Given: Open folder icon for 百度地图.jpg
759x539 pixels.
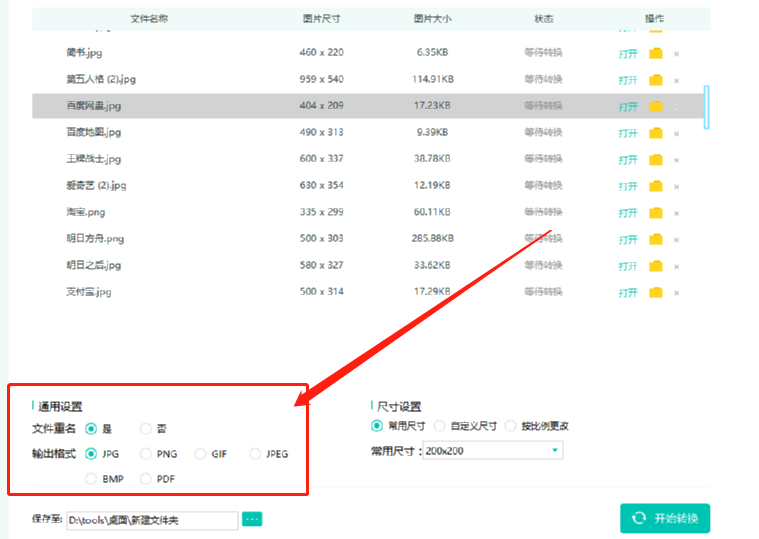Looking at the screenshot, I should coord(655,133).
